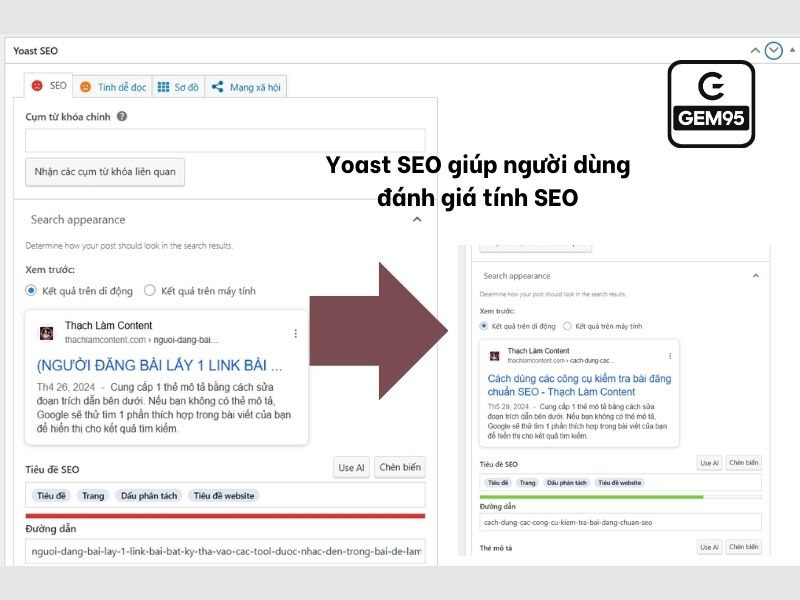Image resolution: width=800 pixels, height=600 pixels.
Task: Select the Trang variable tag in the smaller panel
Action: (528, 483)
